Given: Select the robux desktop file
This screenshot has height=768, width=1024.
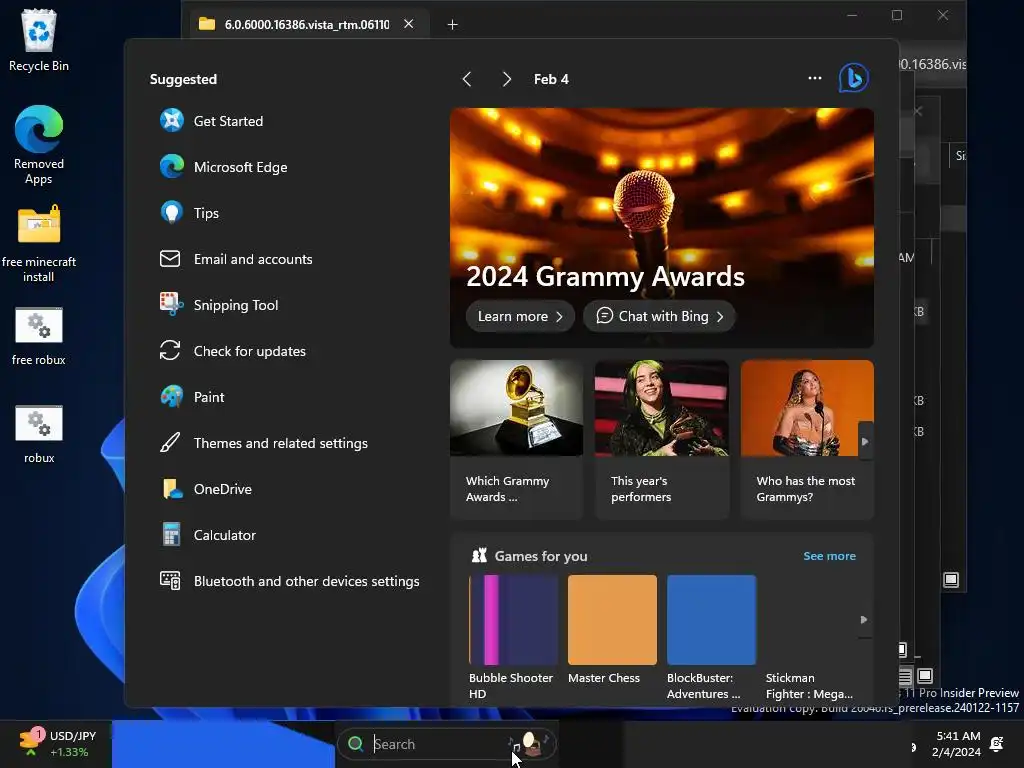Looking at the screenshot, I should (x=39, y=434).
